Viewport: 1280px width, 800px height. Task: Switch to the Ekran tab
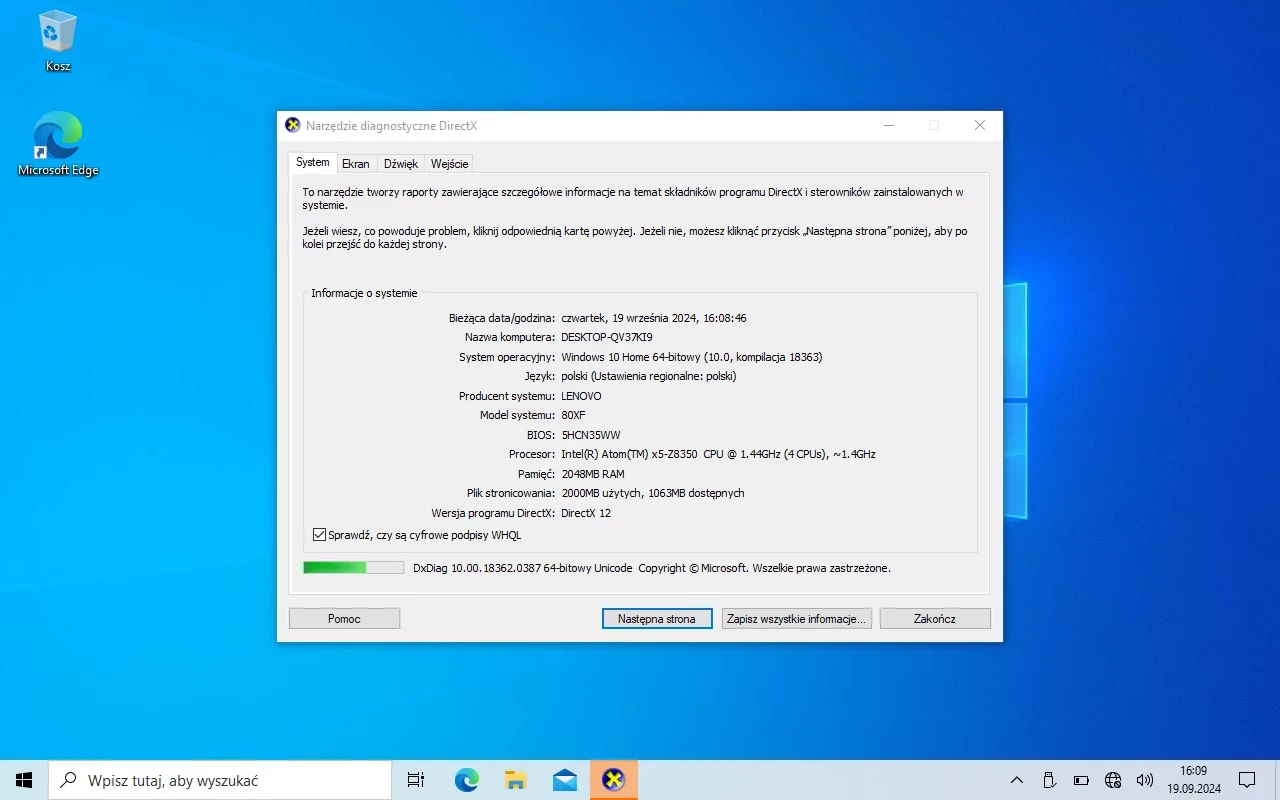355,164
